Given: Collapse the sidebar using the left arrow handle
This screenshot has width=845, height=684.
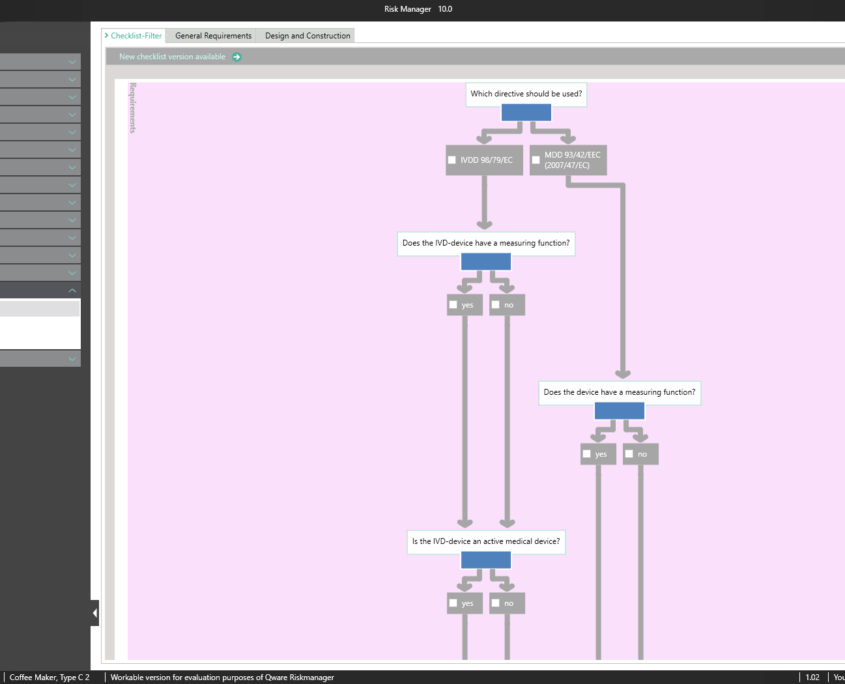Looking at the screenshot, I should [95, 612].
